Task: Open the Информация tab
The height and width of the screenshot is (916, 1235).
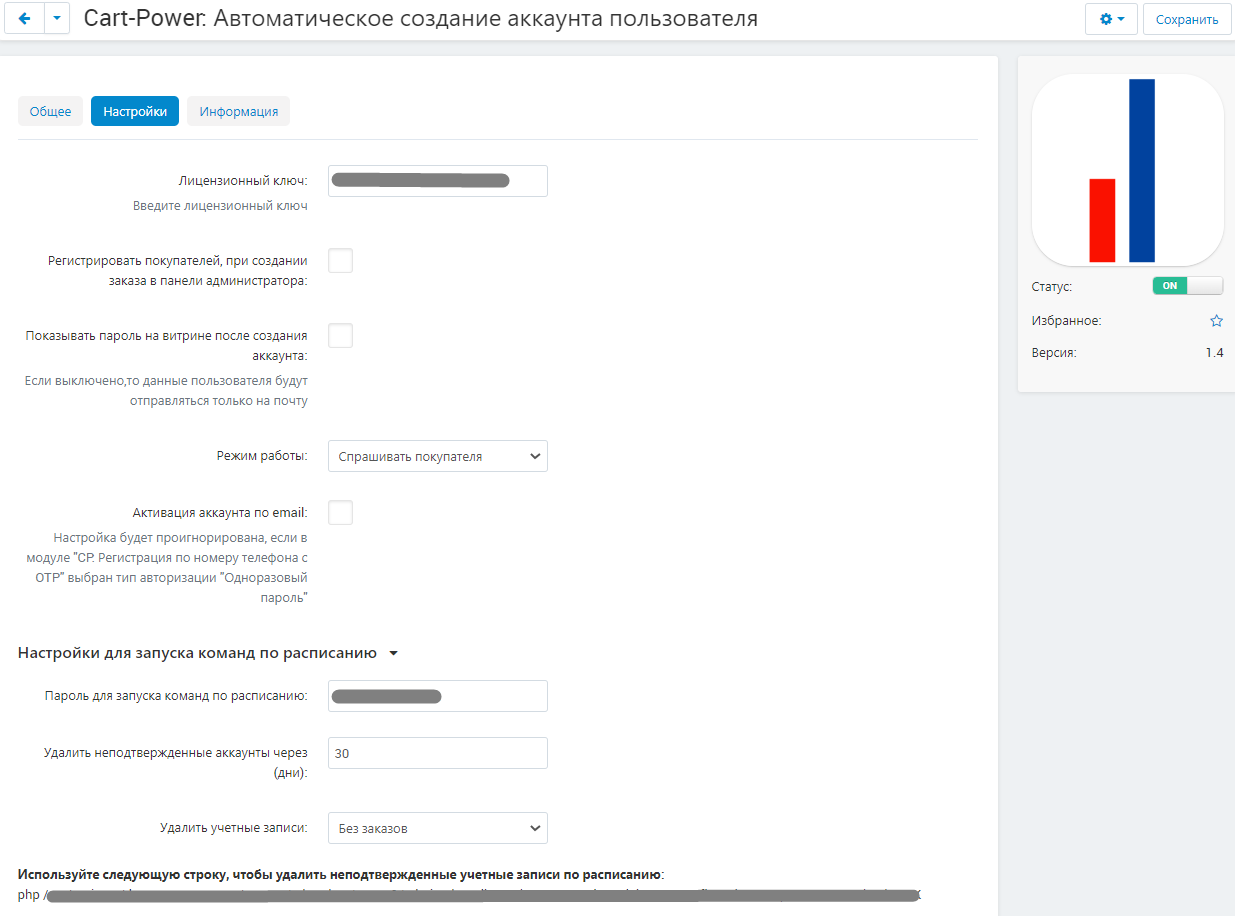Action: tap(238, 111)
